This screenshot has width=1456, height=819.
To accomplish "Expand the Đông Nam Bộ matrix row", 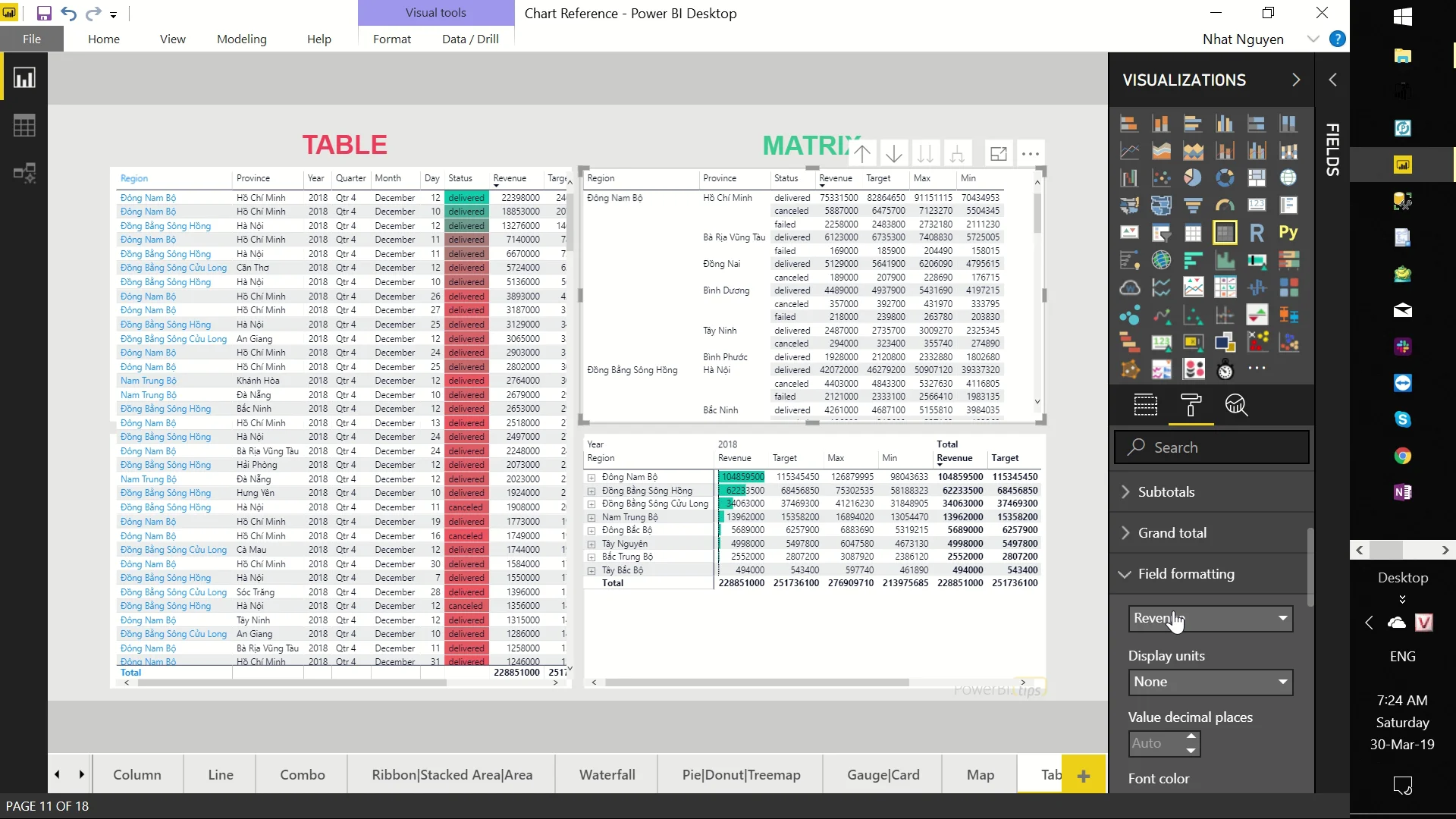I will 591,477.
